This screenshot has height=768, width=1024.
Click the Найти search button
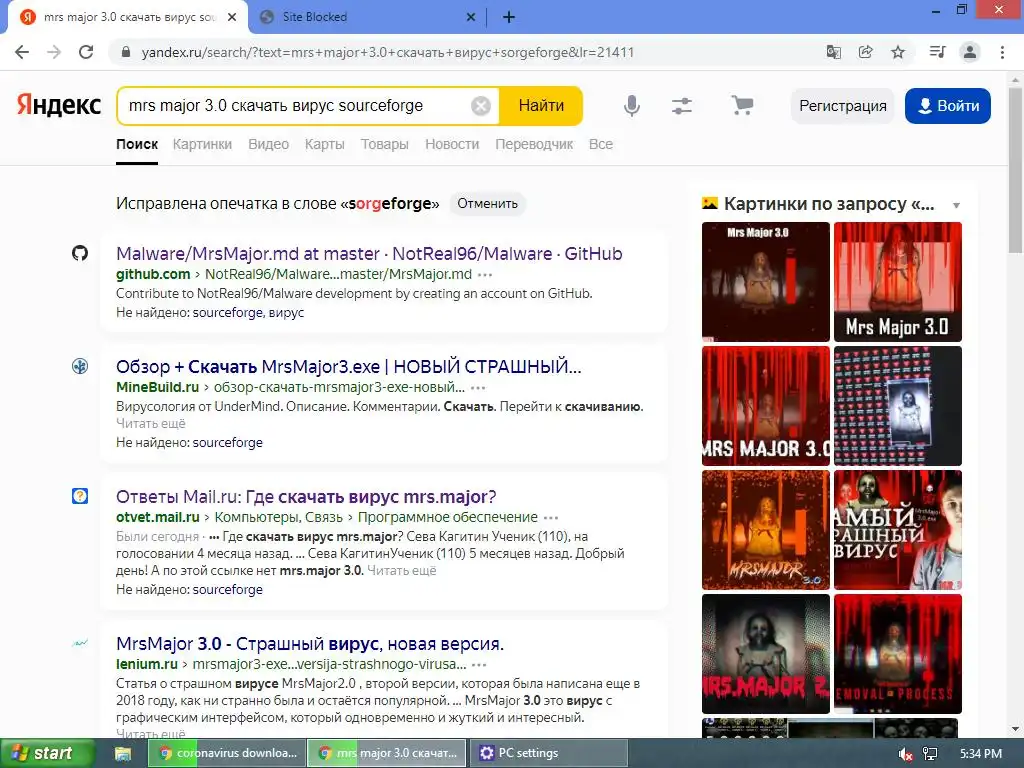(x=541, y=106)
